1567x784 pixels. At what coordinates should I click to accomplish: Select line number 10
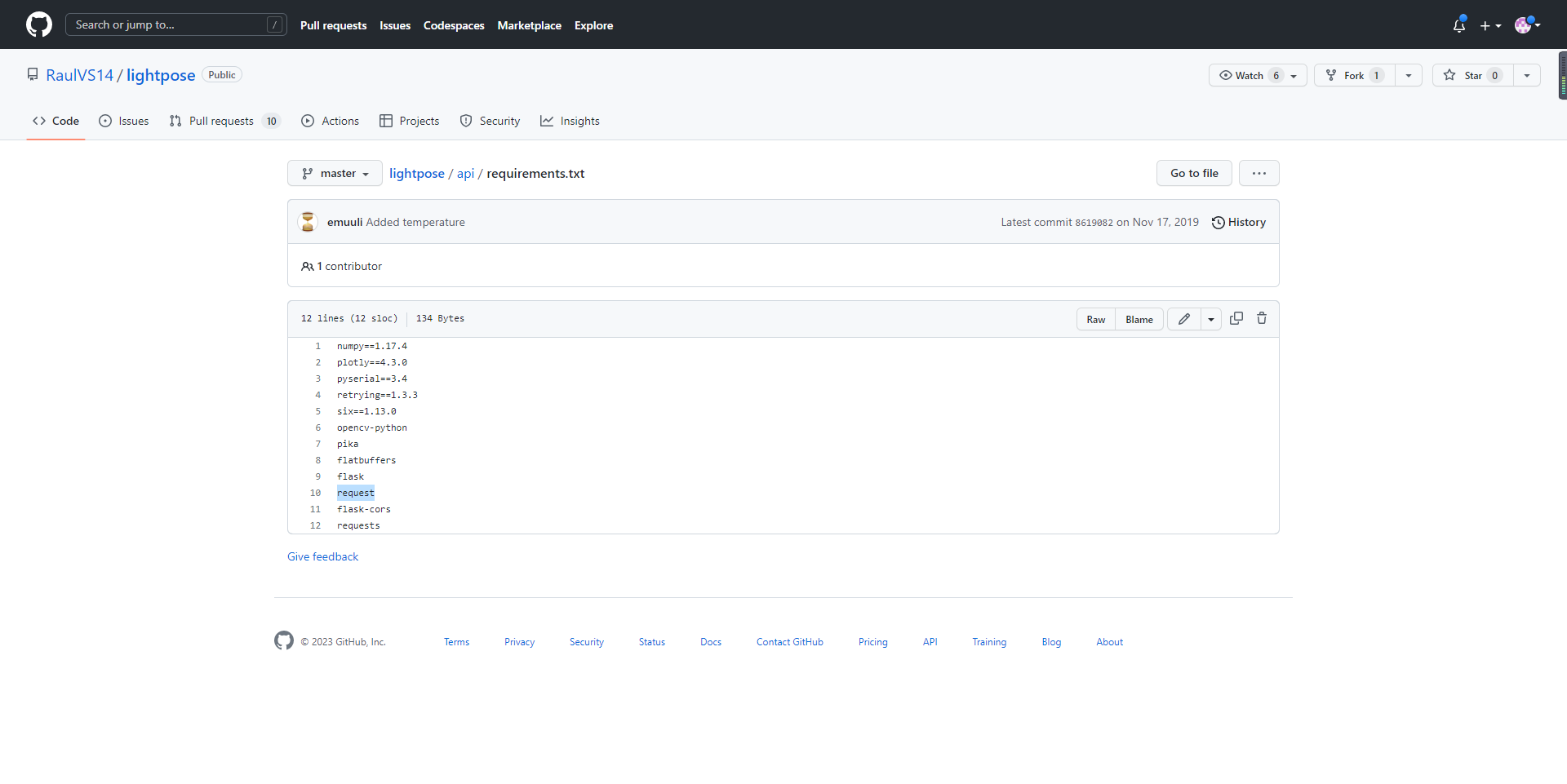coord(315,493)
